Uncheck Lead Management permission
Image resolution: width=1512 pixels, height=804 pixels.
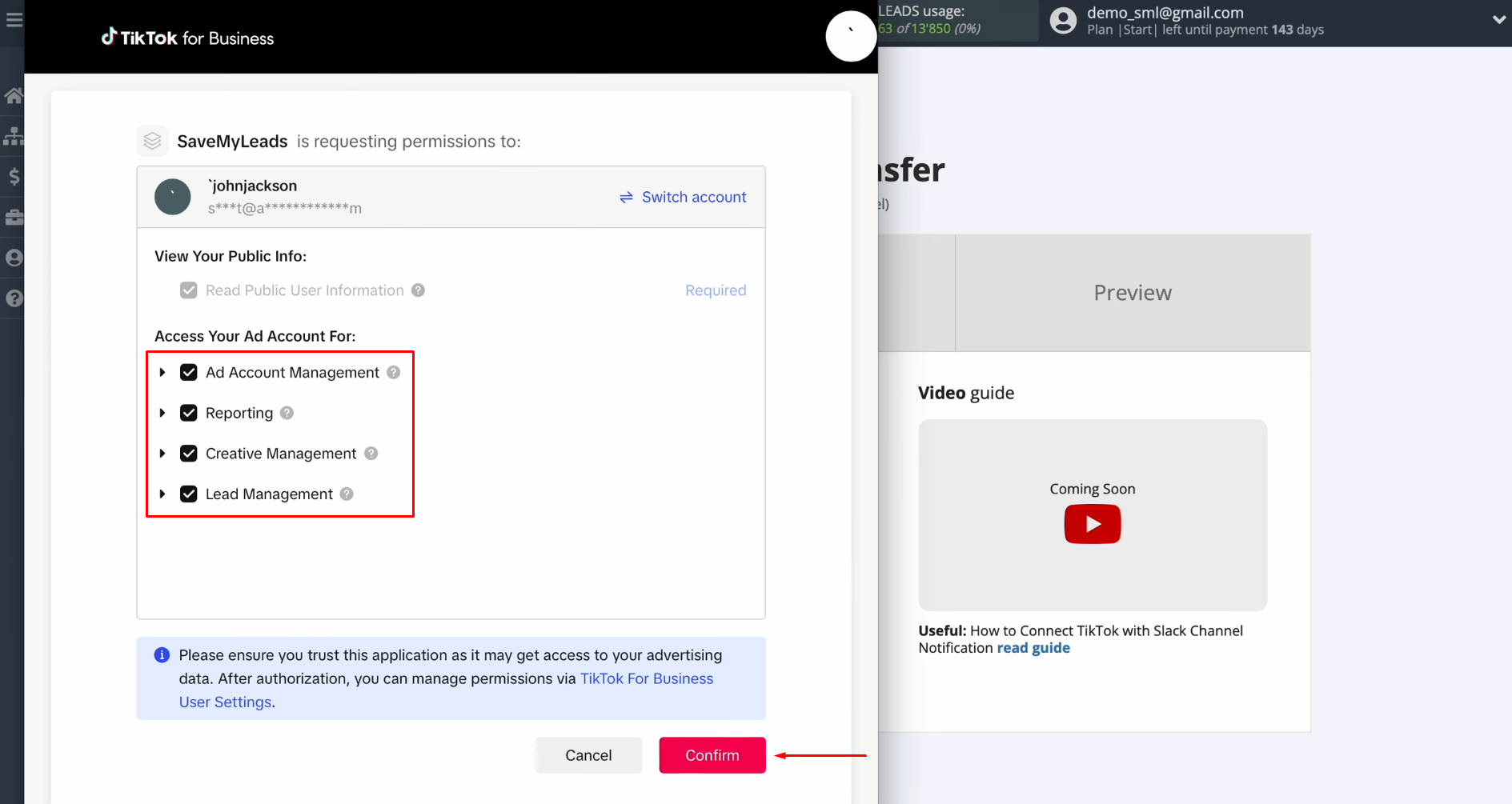189,494
